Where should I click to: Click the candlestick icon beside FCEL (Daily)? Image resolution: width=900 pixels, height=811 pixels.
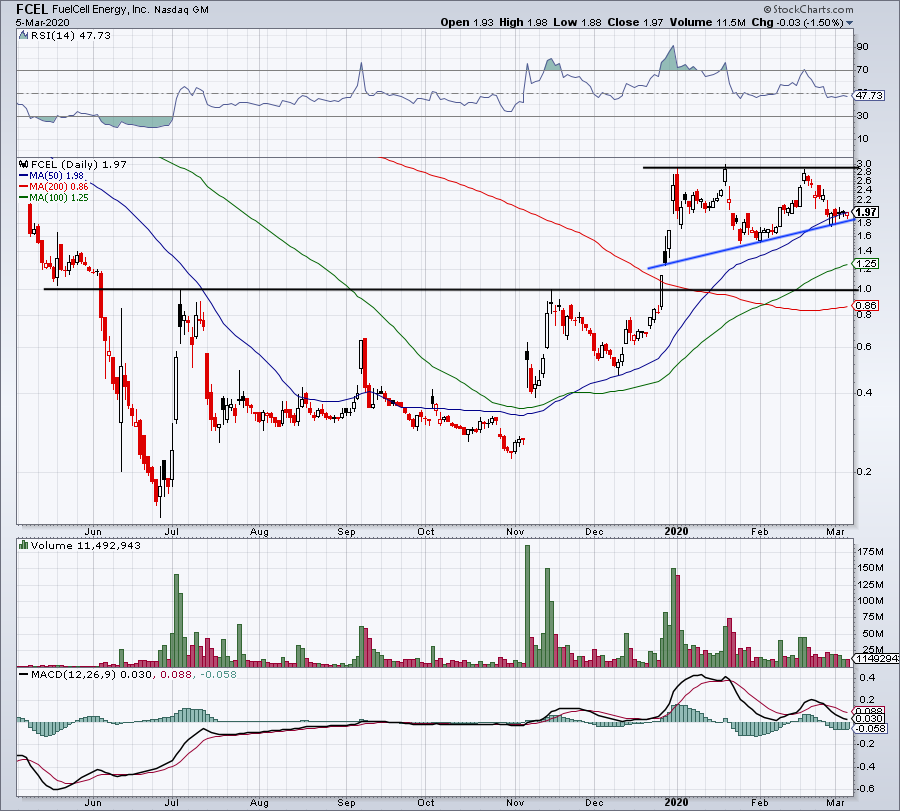(x=24, y=164)
